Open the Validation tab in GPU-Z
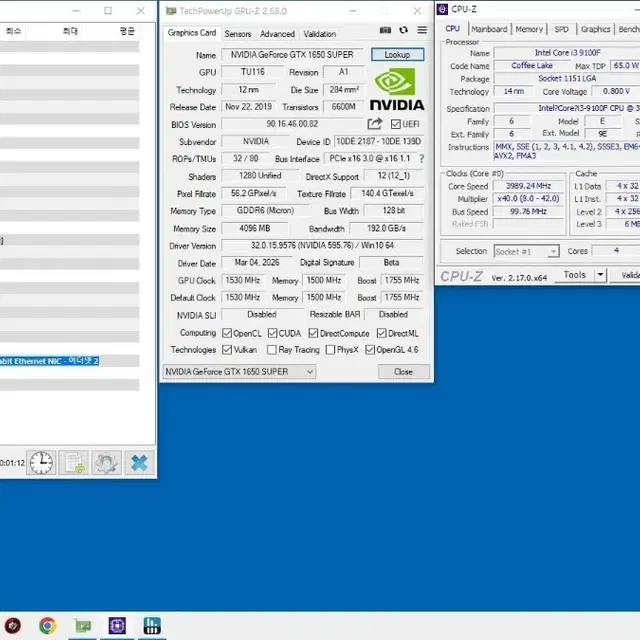This screenshot has height=640, width=640. coord(320,34)
